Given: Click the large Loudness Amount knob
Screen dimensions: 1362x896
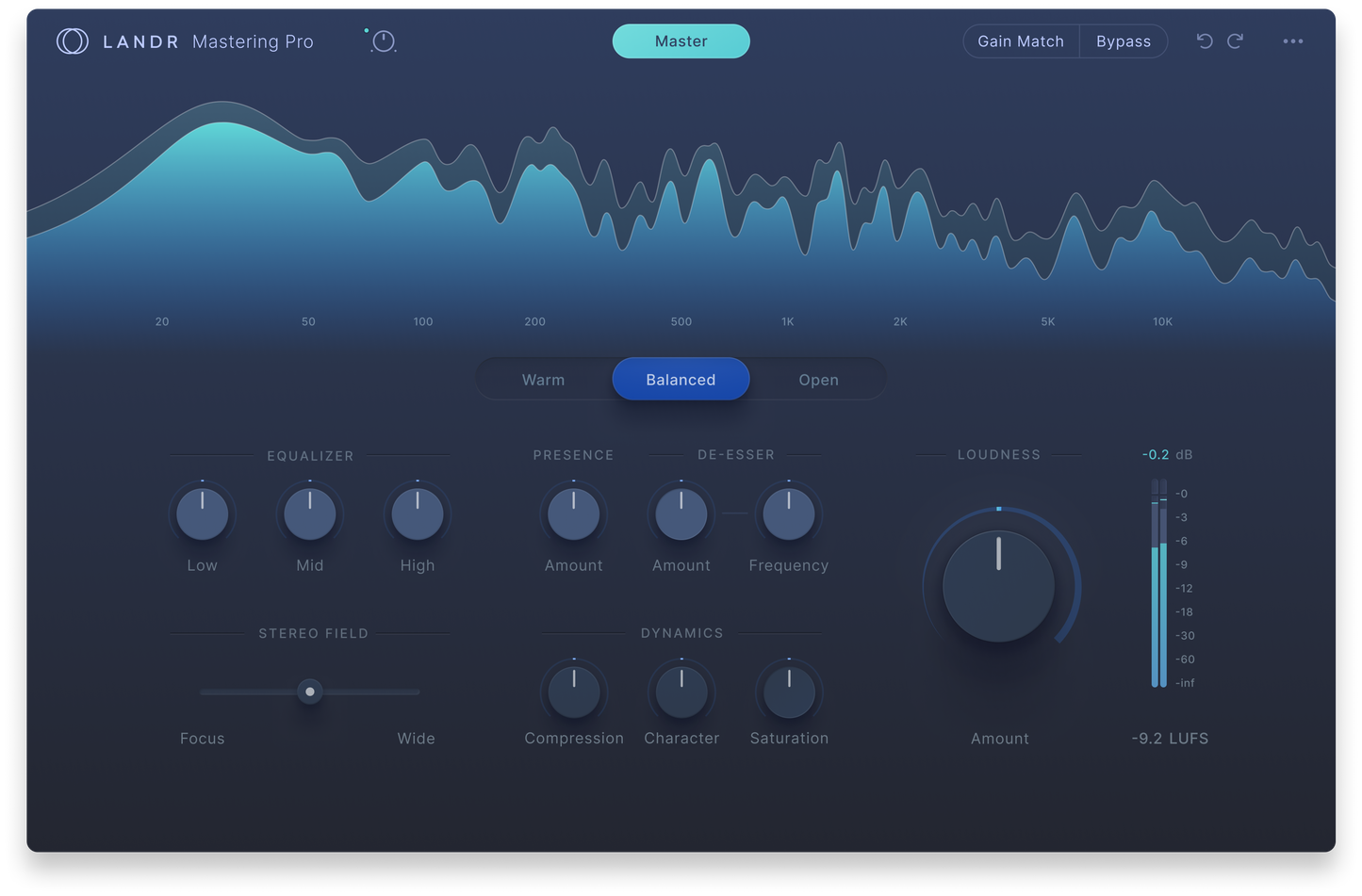Looking at the screenshot, I should [x=999, y=586].
